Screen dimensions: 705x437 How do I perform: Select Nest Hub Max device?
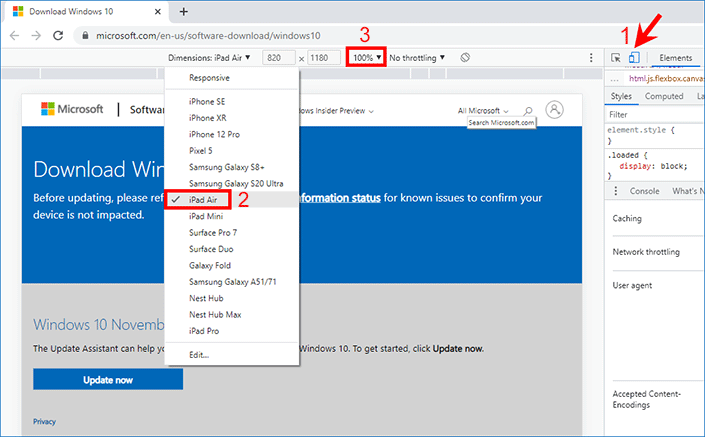click(x=232, y=315)
